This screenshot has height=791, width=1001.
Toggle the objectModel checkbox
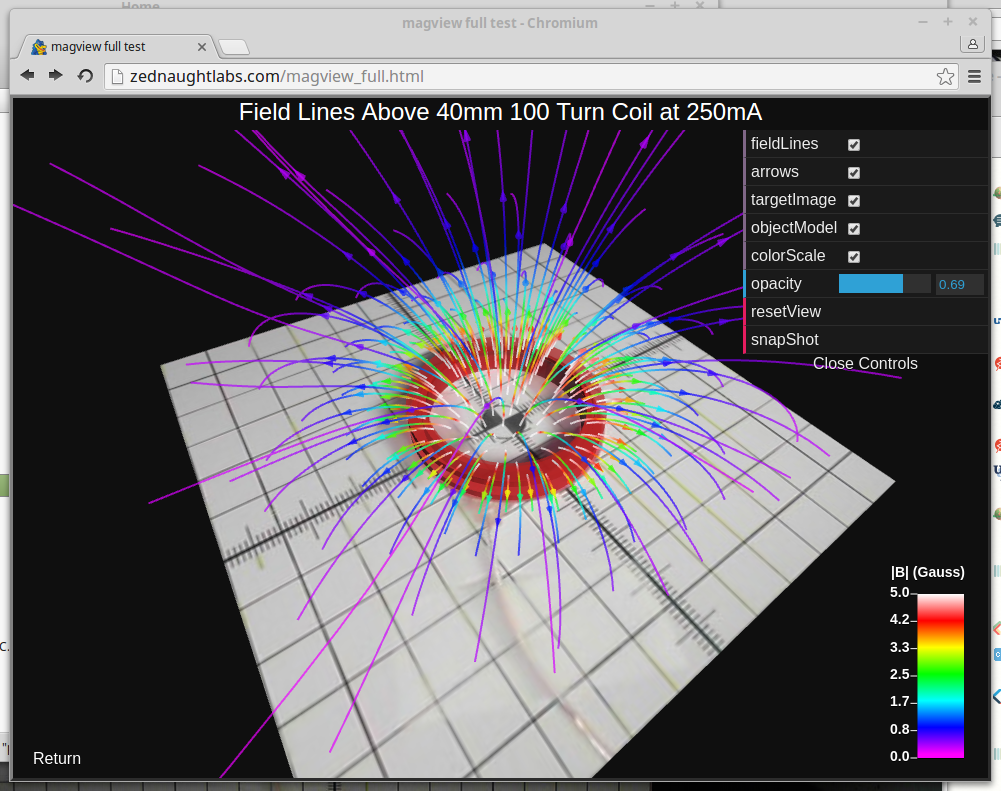coord(854,229)
